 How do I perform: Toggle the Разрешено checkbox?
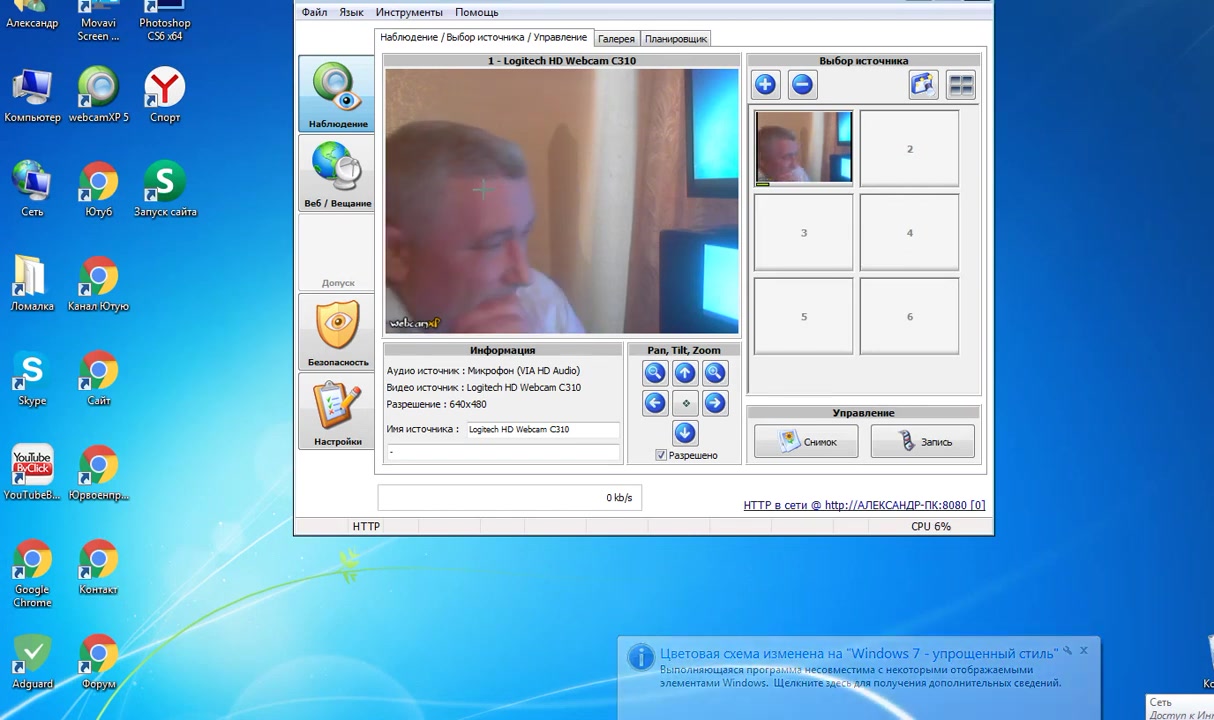click(661, 455)
